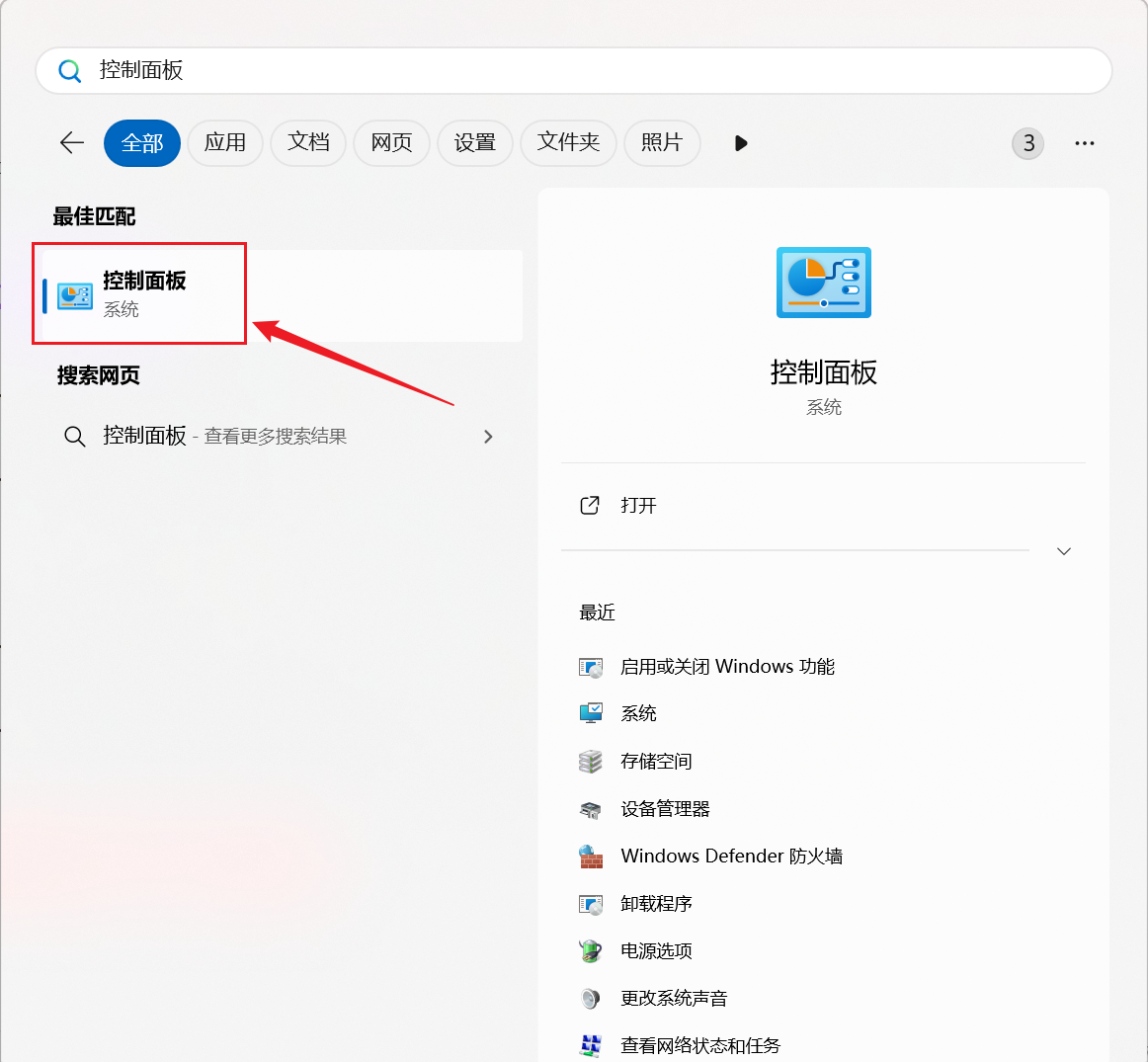Click icon beside 启用或关闭 Windows 功能
Screen dimensions: 1148x1062
click(591, 667)
